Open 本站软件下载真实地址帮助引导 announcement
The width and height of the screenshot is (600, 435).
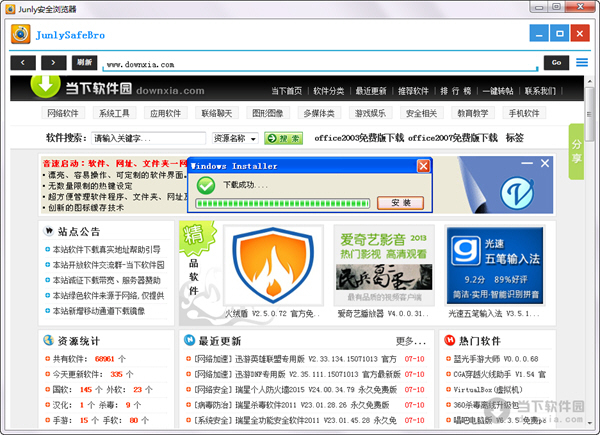[x=106, y=250]
